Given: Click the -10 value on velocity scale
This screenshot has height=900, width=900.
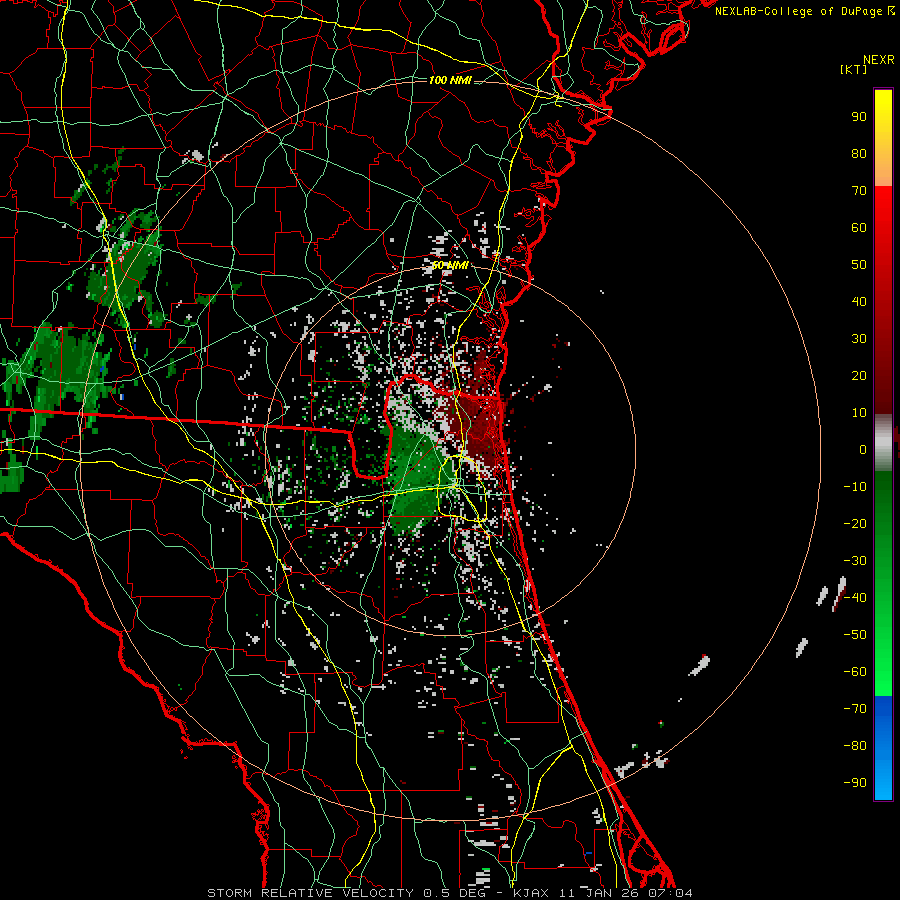Looking at the screenshot, I should point(855,487).
